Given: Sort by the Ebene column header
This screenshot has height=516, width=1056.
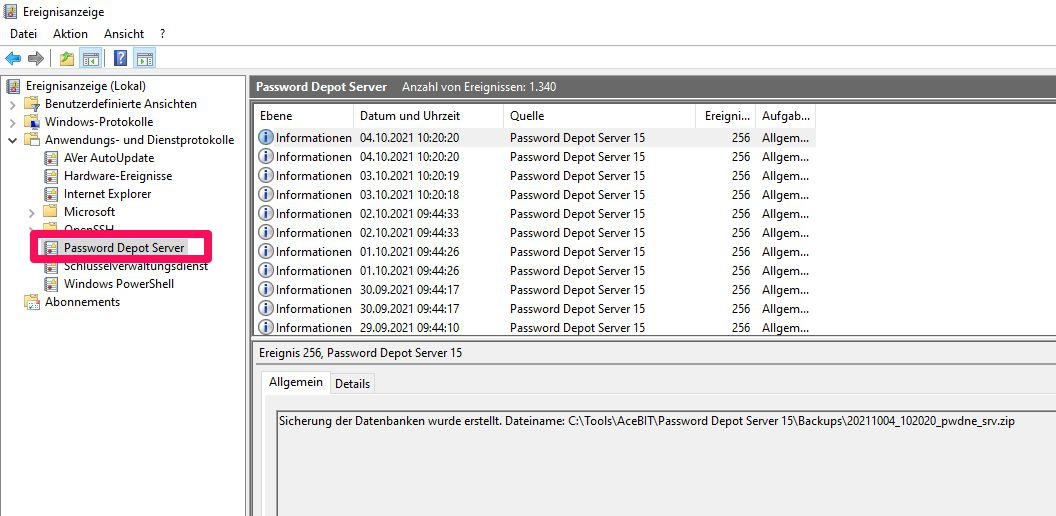Looking at the screenshot, I should [x=304, y=116].
